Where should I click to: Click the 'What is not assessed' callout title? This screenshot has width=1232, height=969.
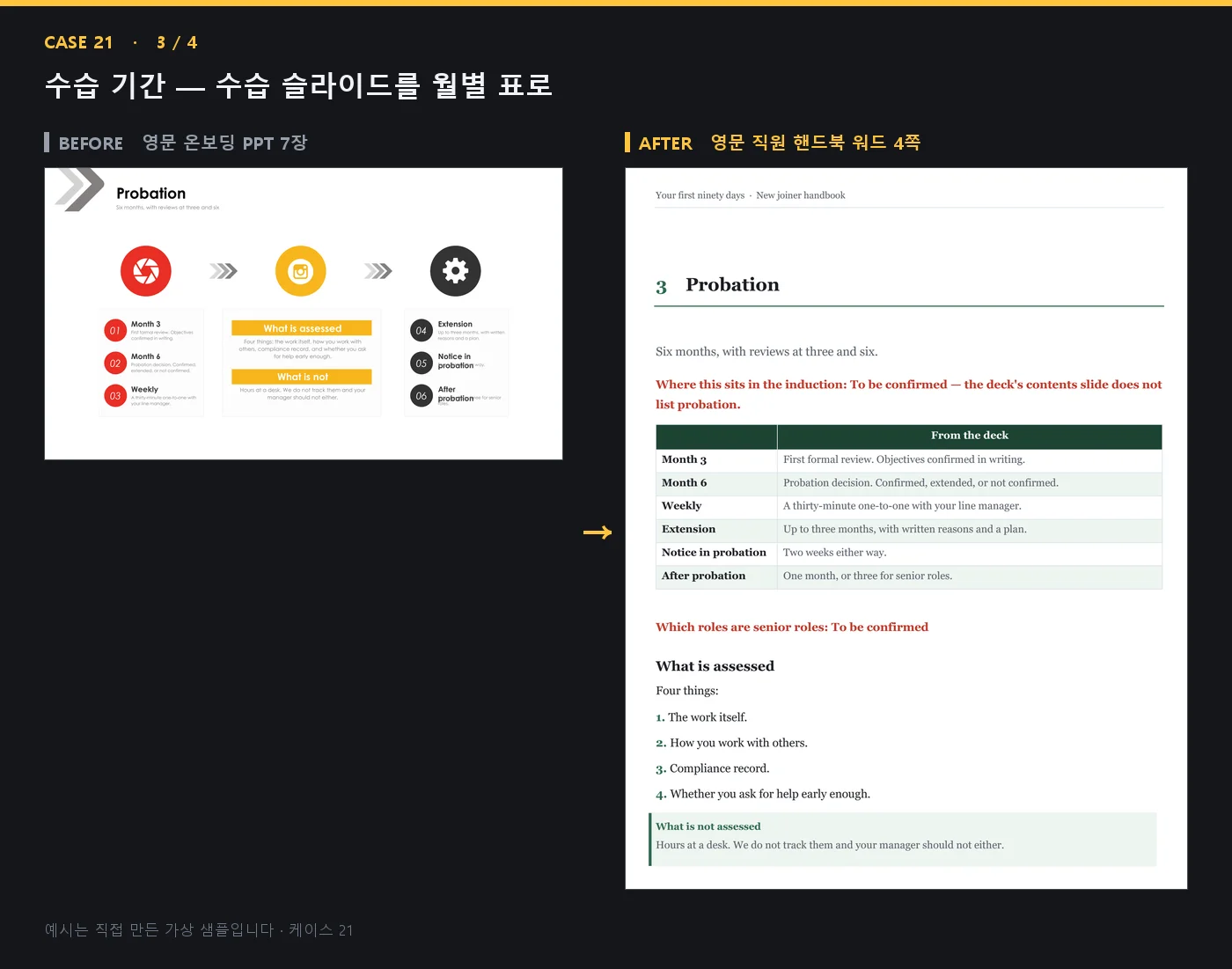point(708,826)
